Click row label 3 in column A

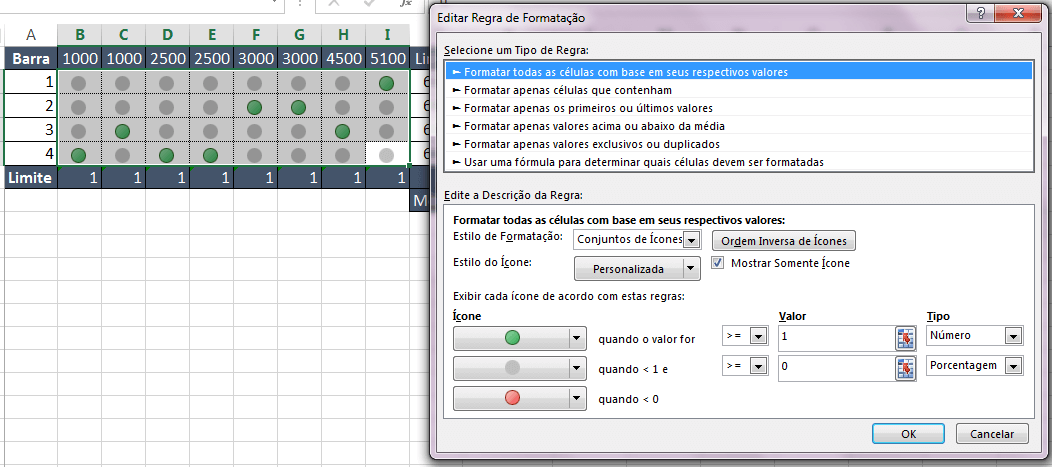coord(31,130)
